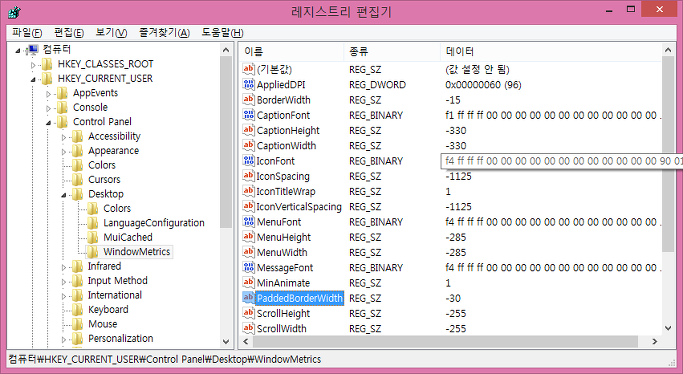
Task: Click the ScrollWidth string icon
Action: tap(248, 328)
